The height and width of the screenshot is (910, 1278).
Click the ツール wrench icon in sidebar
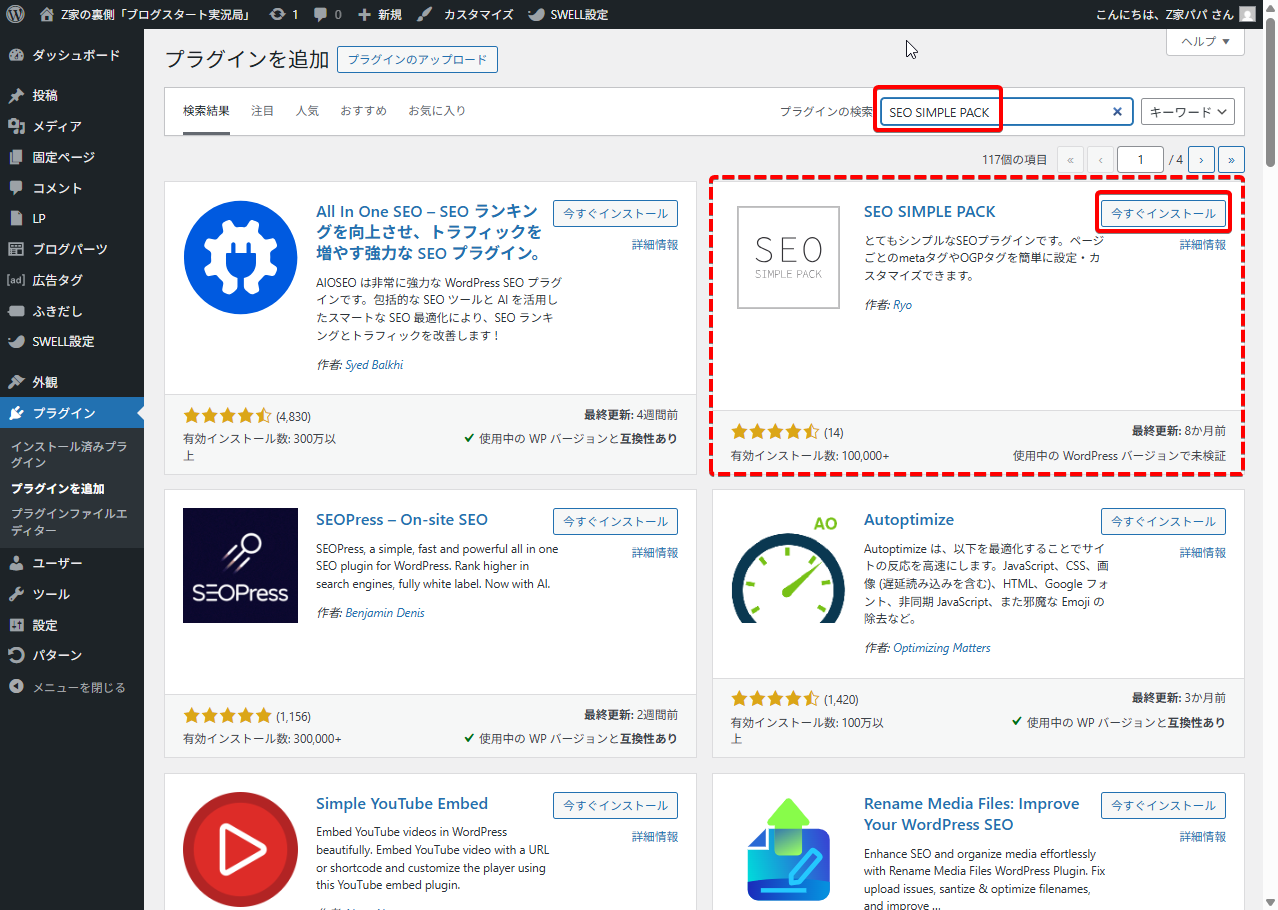point(16,594)
